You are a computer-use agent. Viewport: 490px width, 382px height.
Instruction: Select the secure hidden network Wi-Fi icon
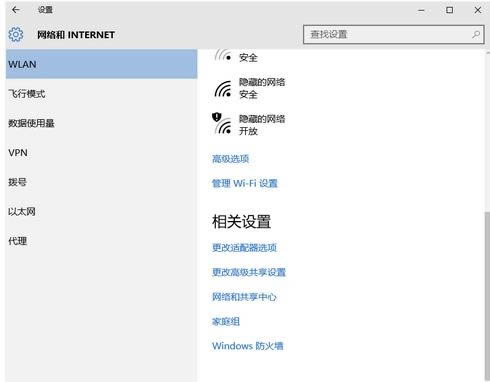[x=223, y=89]
